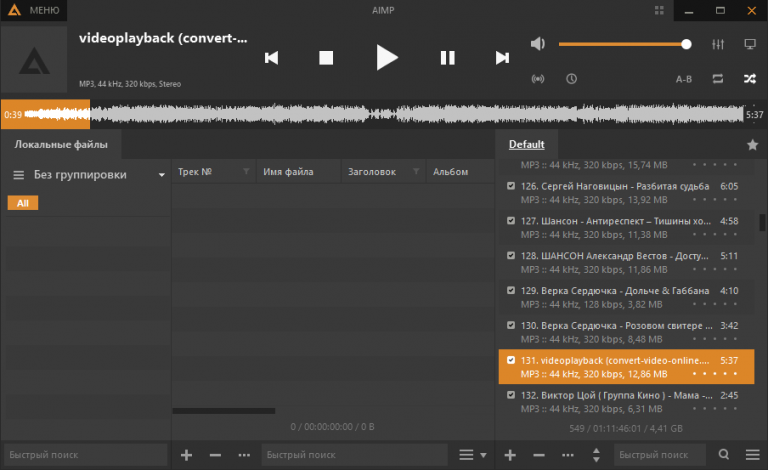Adjust the volume slider
The width and height of the screenshot is (768, 470).
click(x=622, y=44)
